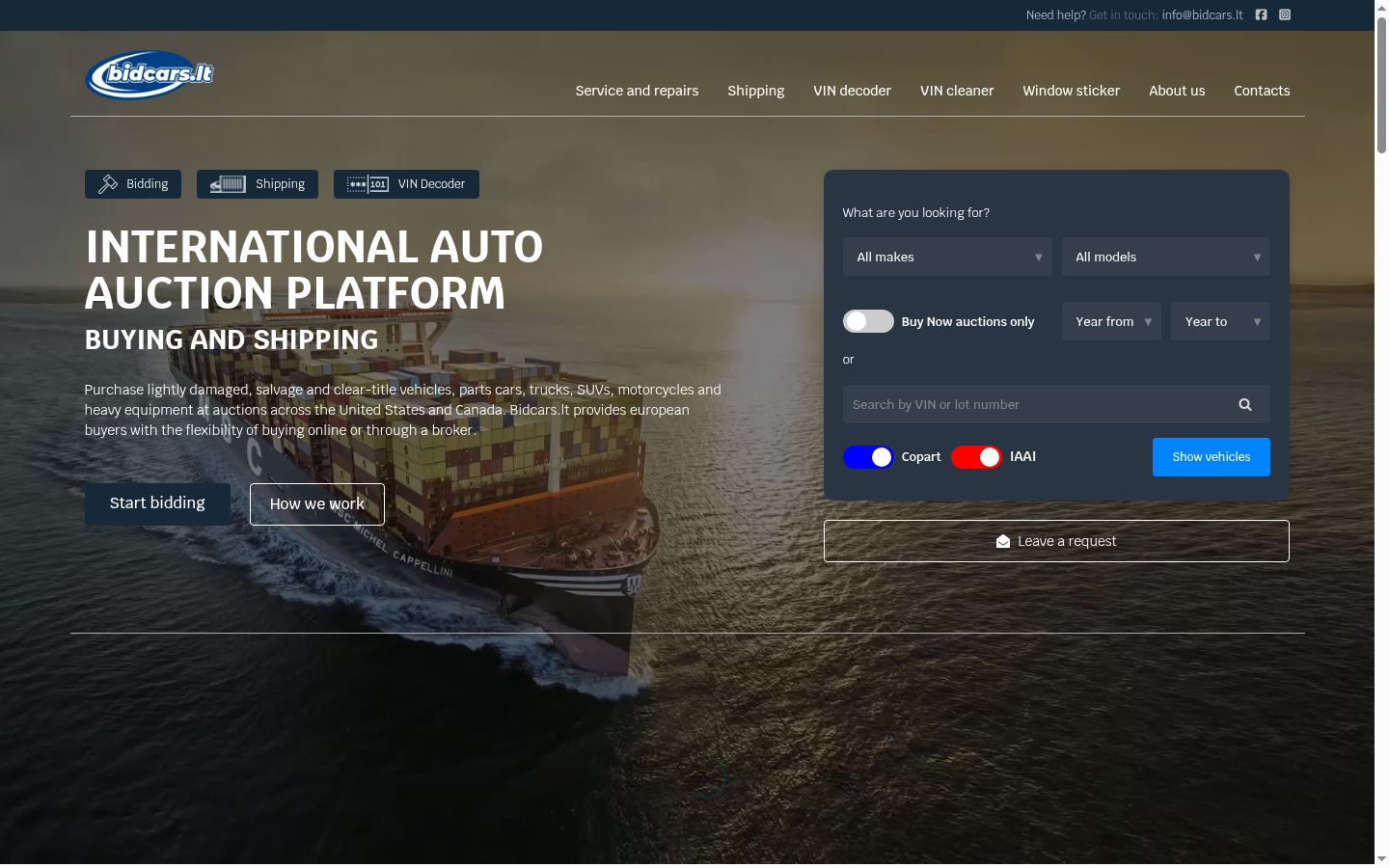Viewport: 1389px width, 868px height.
Task: Click the Leave a request button
Action: coord(1056,541)
